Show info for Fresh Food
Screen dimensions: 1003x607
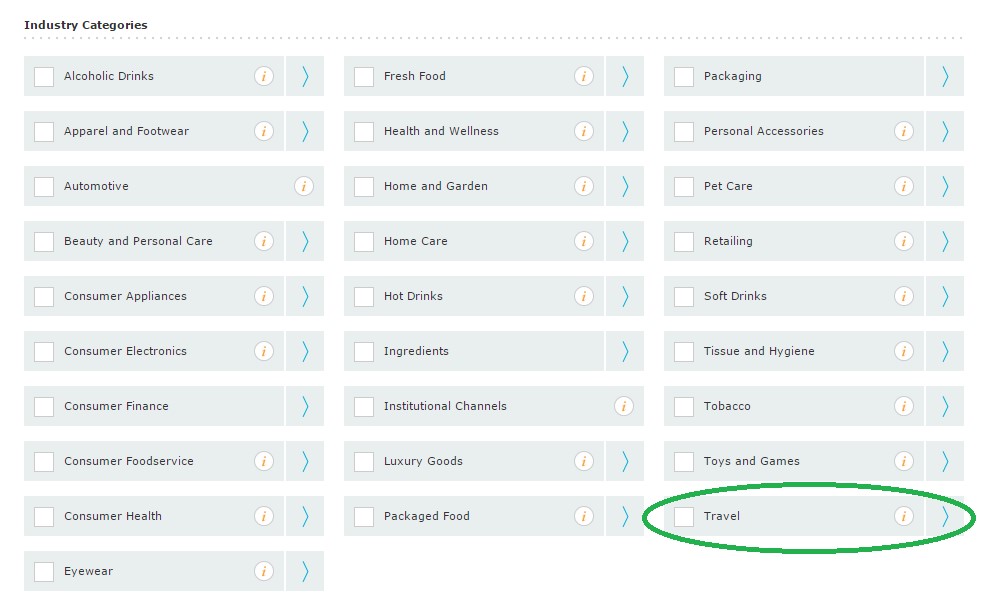coord(584,76)
